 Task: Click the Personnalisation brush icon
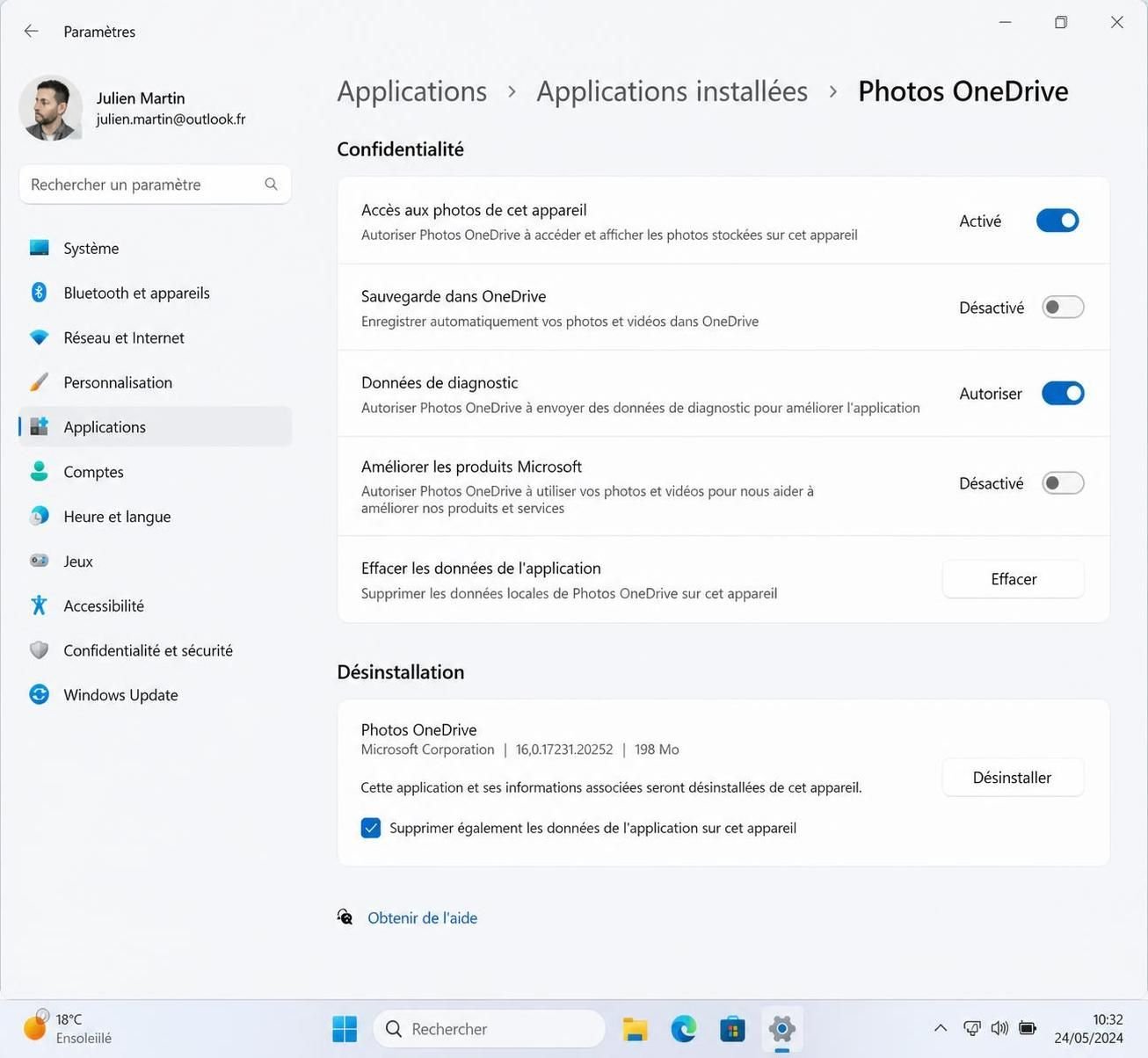39,382
